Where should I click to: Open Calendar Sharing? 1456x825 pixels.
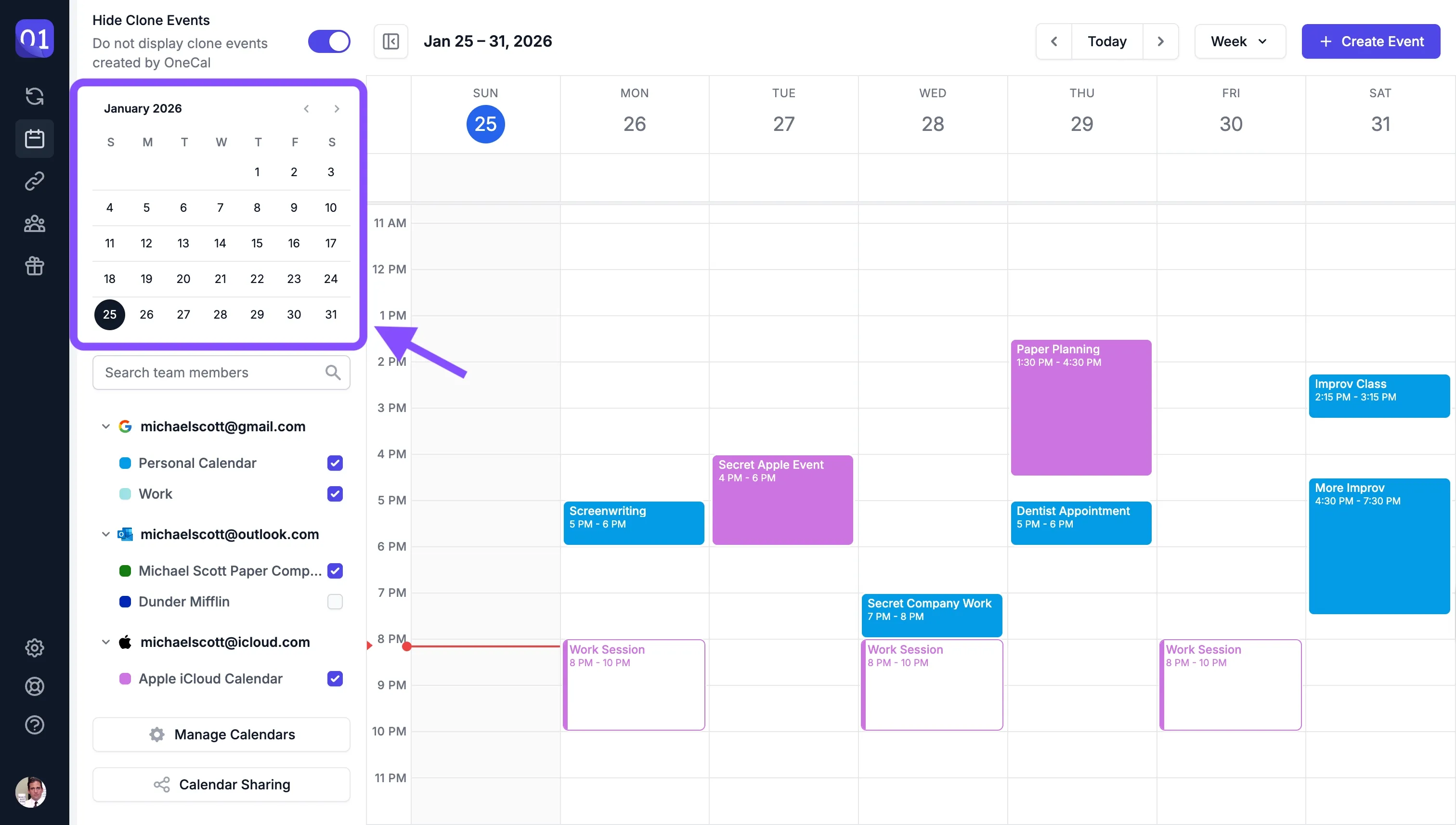pyautogui.click(x=221, y=784)
